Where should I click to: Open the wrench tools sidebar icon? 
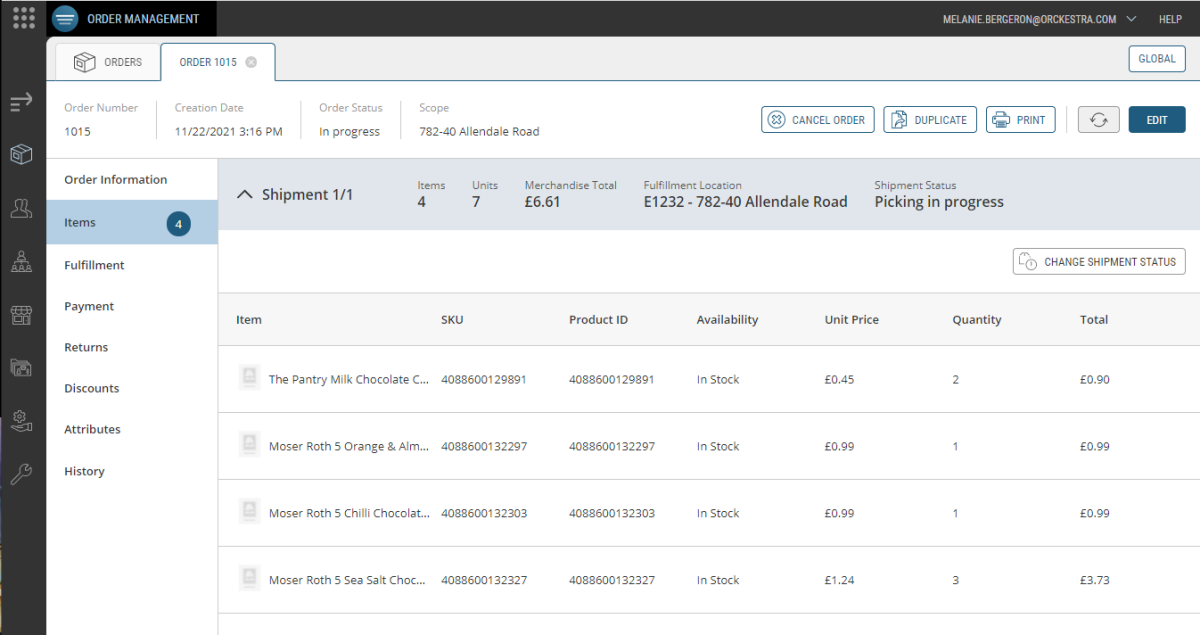pyautogui.click(x=22, y=474)
